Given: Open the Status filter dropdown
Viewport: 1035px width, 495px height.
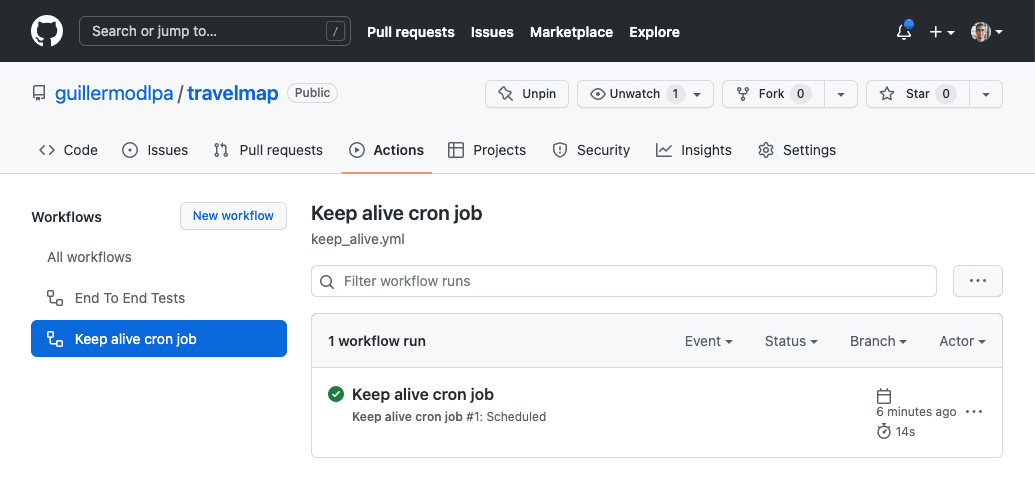Looking at the screenshot, I should point(791,341).
